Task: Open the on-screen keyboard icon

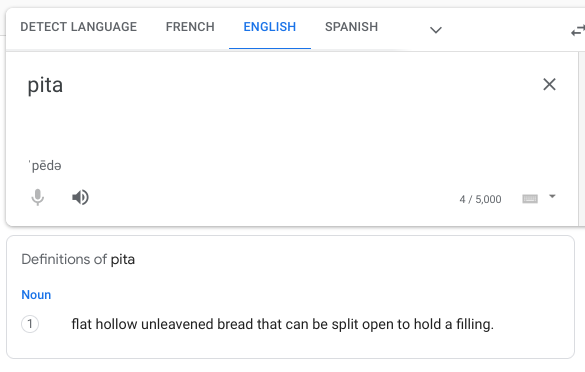Action: pyautogui.click(x=530, y=199)
